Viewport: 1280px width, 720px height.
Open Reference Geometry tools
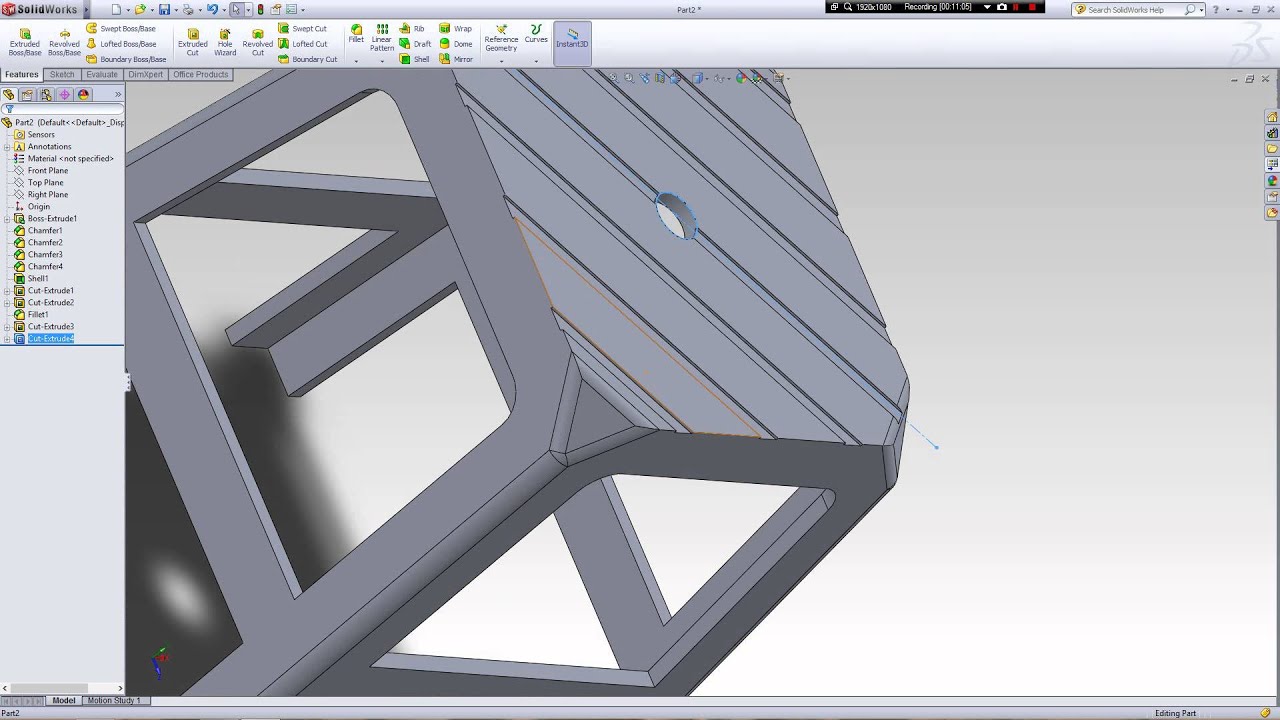501,38
